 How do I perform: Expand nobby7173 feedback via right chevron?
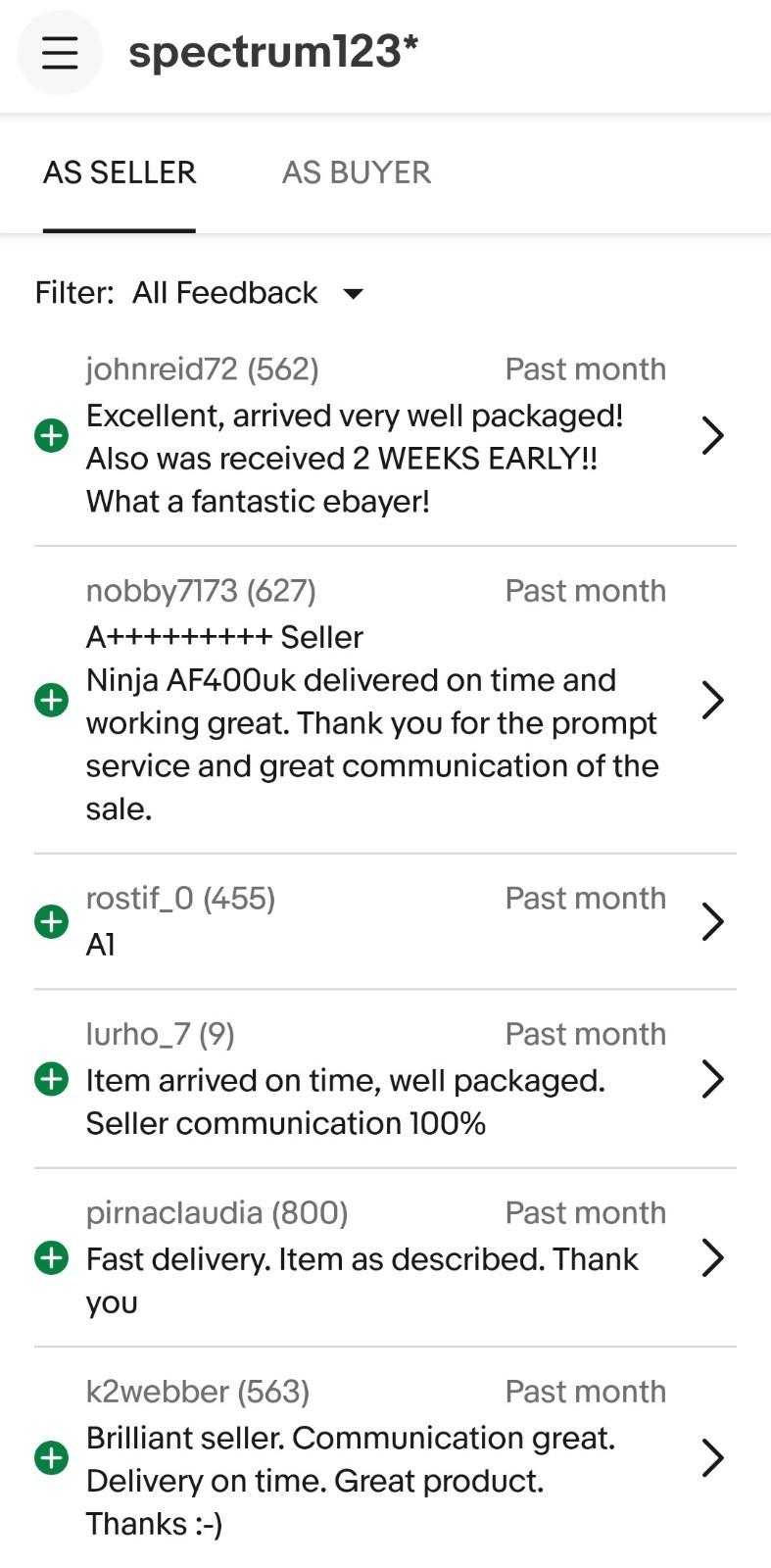713,700
